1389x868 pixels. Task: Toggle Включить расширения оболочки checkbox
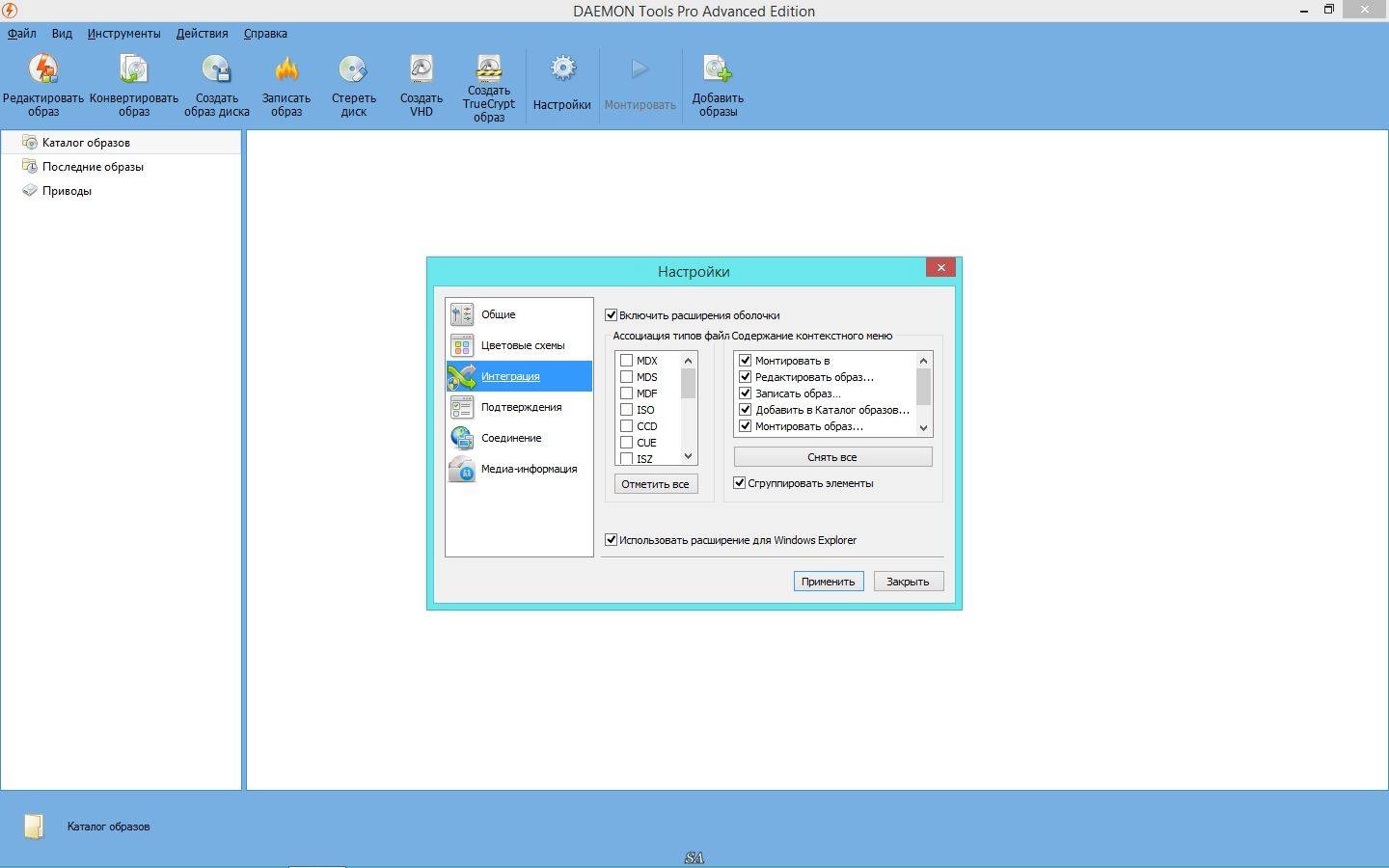[611, 315]
